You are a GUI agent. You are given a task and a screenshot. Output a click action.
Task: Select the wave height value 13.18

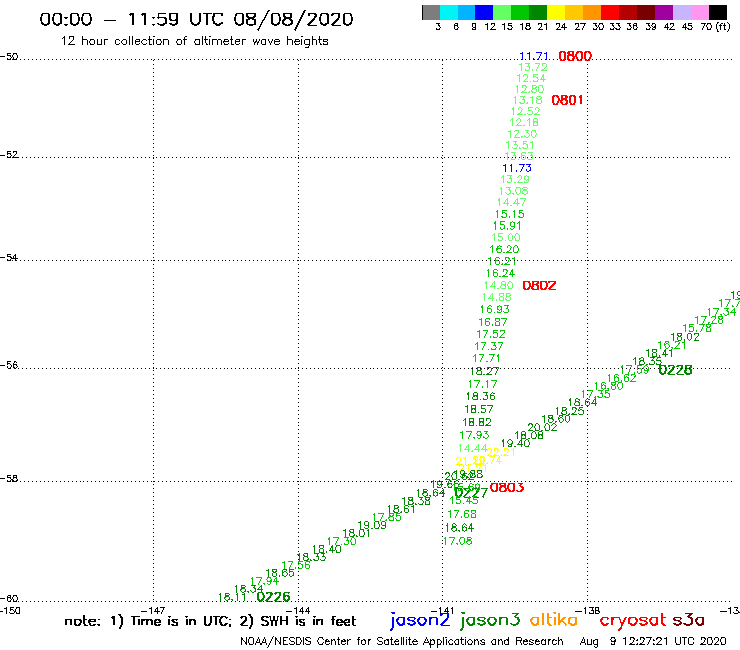(x=528, y=100)
